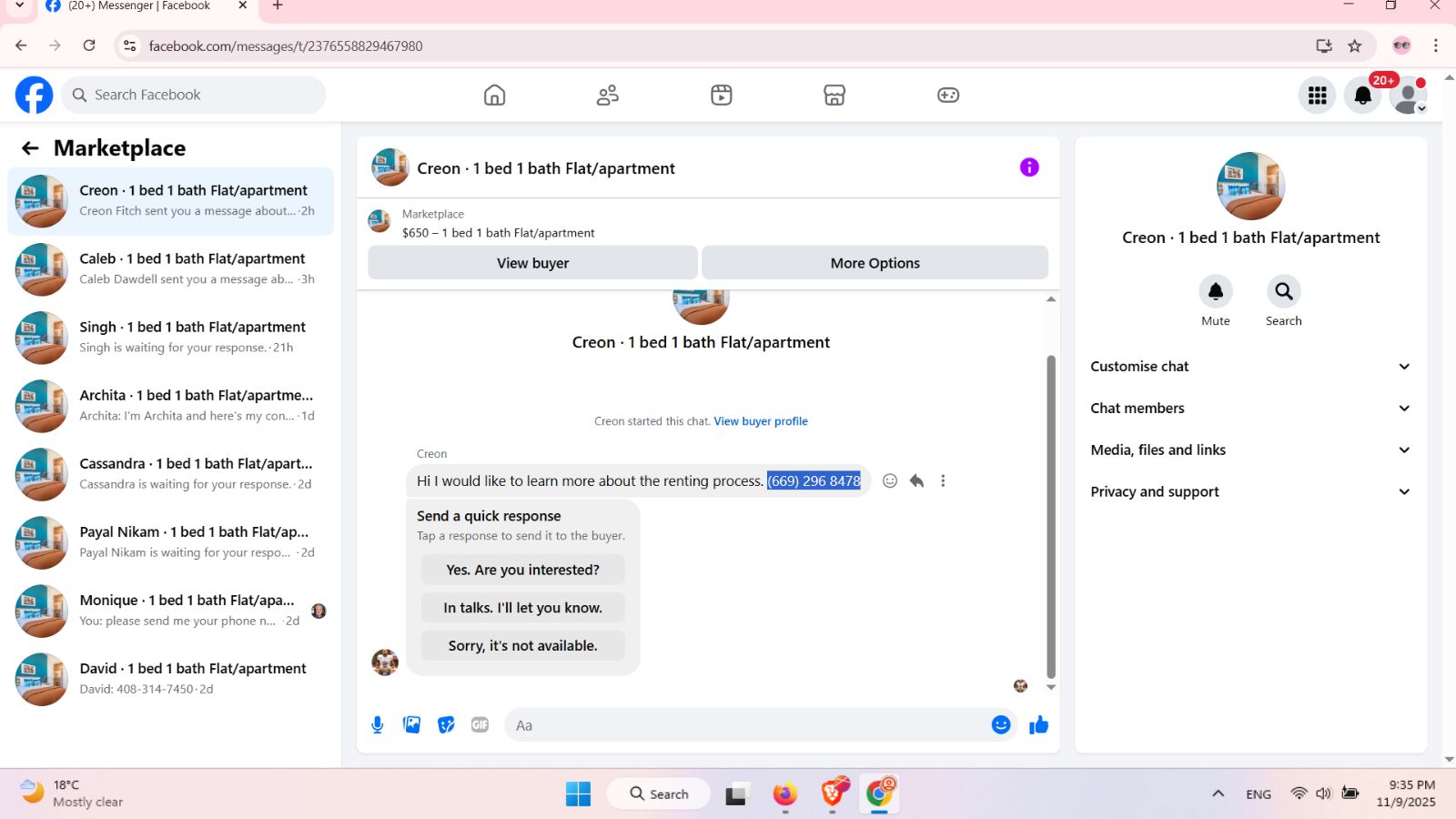Reply to Creon's message
This screenshot has width=1456, height=819.
916,480
